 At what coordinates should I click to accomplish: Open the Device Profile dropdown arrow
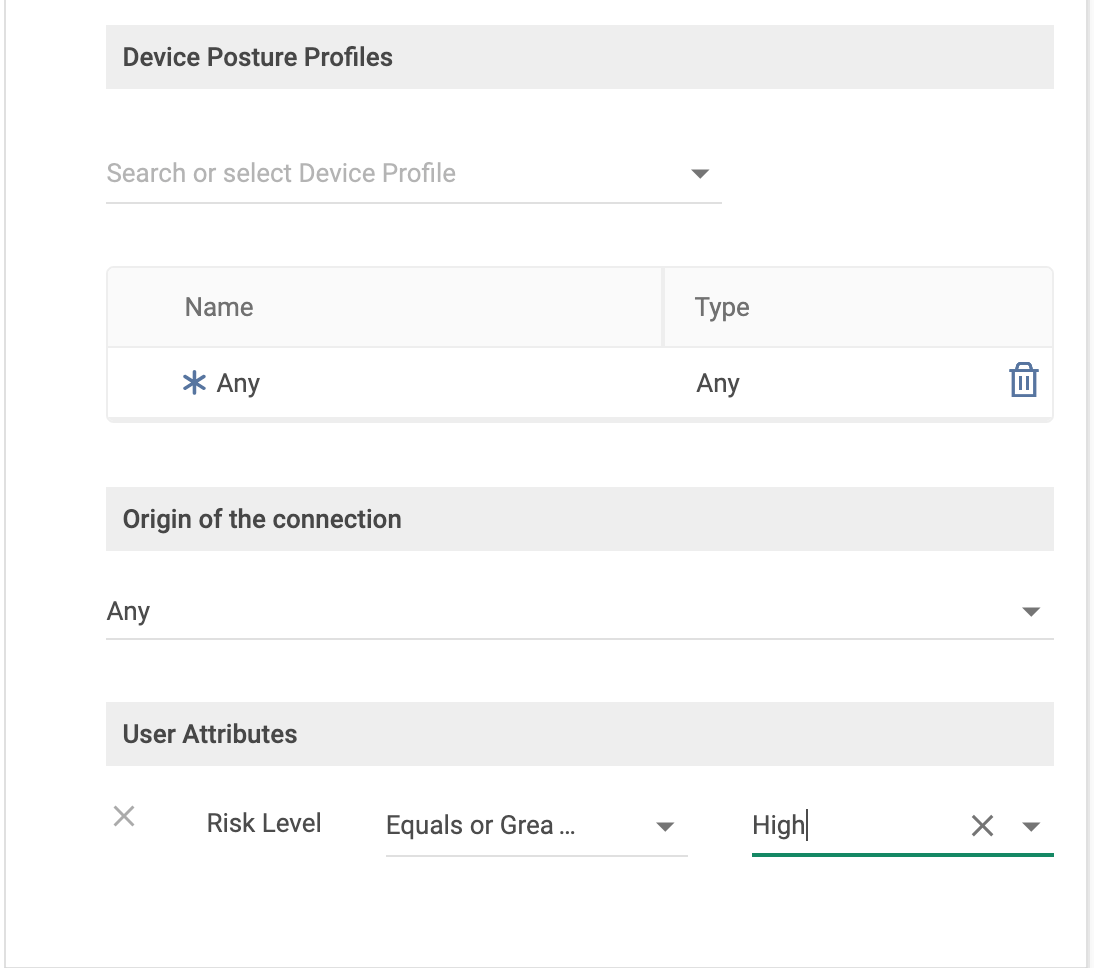click(x=700, y=174)
